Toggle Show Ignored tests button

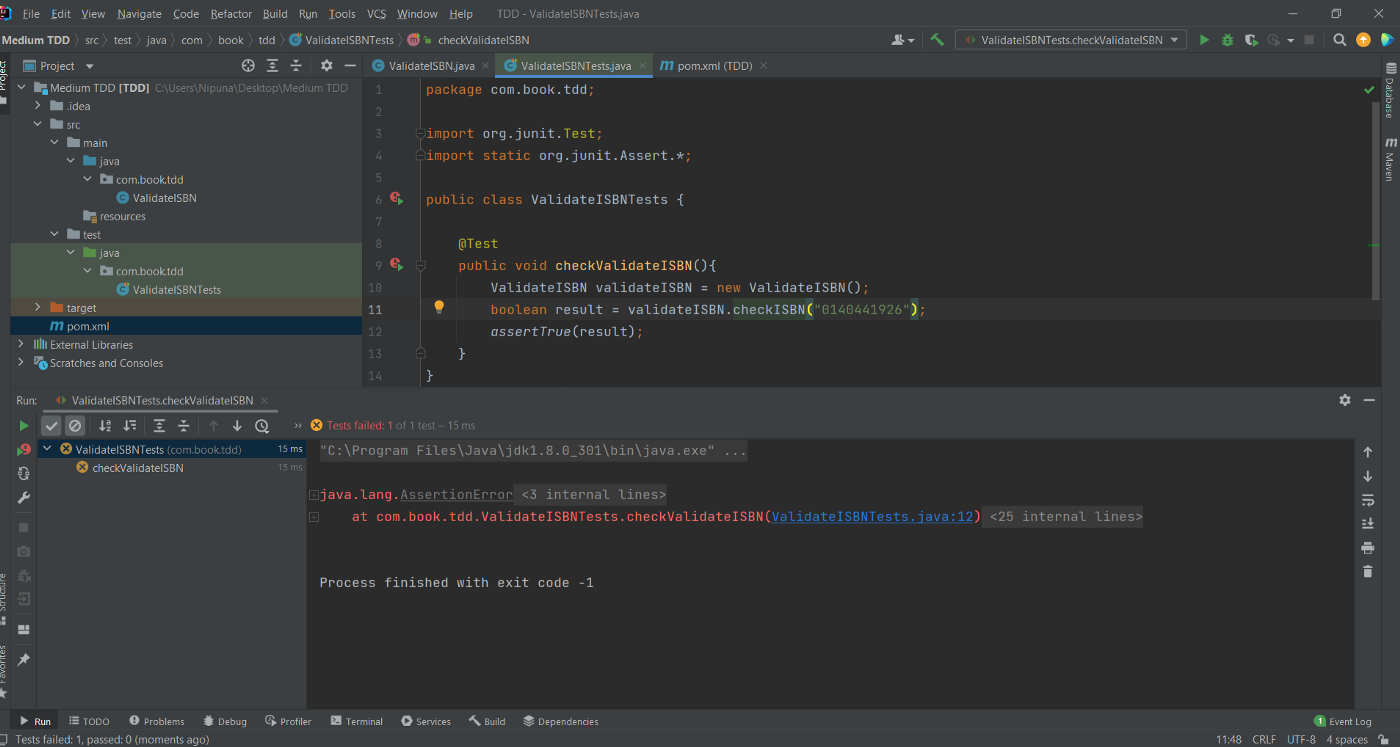[75, 426]
